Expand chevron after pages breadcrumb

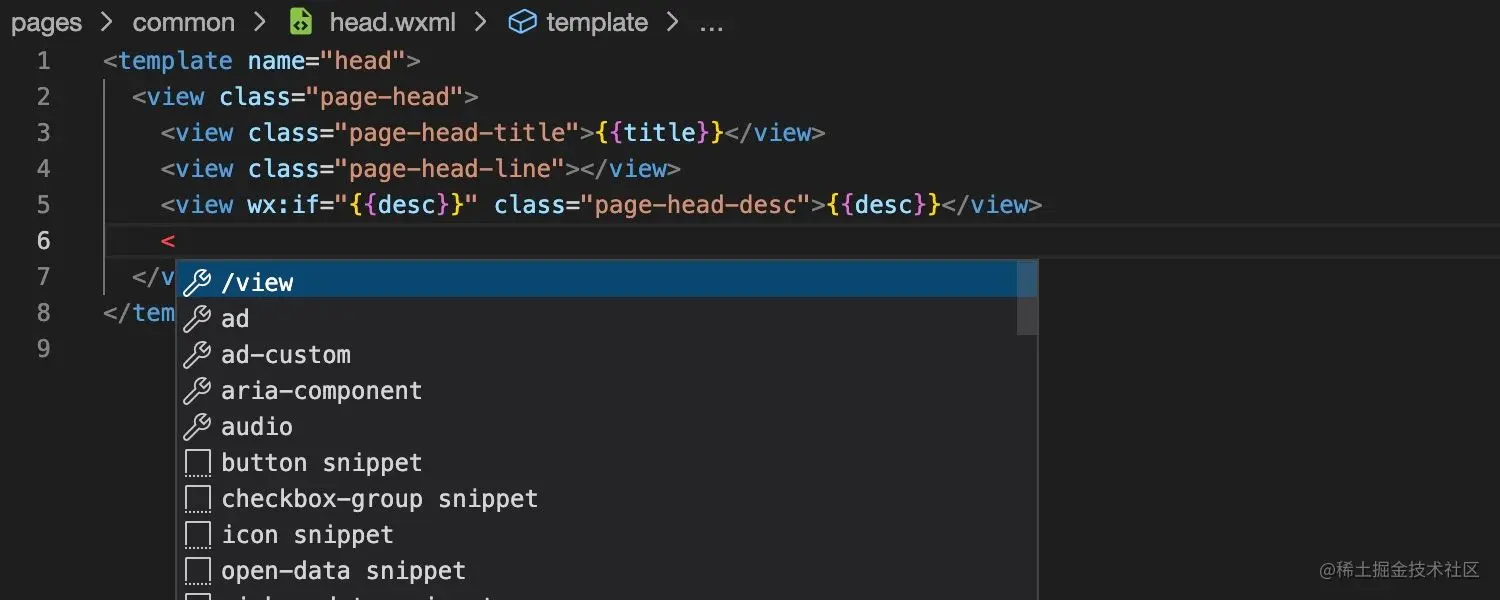click(x=107, y=22)
